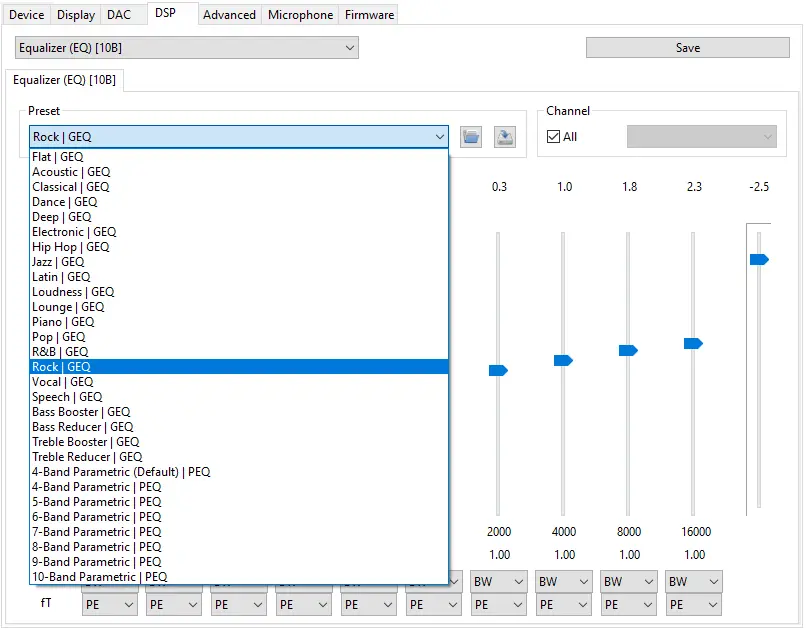Switch to the Device tab
This screenshot has width=806, height=630.
tap(27, 14)
